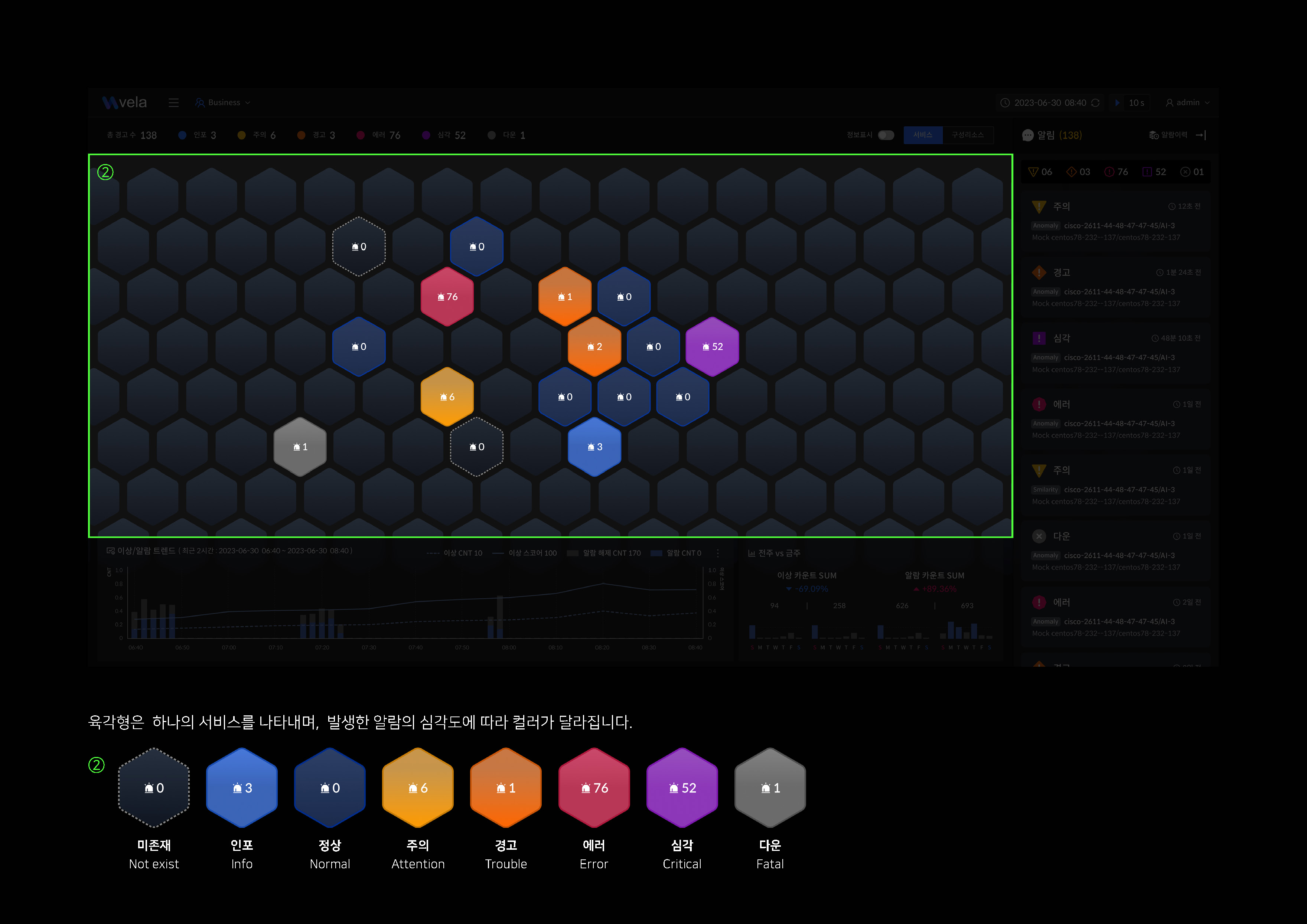Open trend chart three-dot options menu
Screen dimensions: 1307x924
(x=718, y=553)
